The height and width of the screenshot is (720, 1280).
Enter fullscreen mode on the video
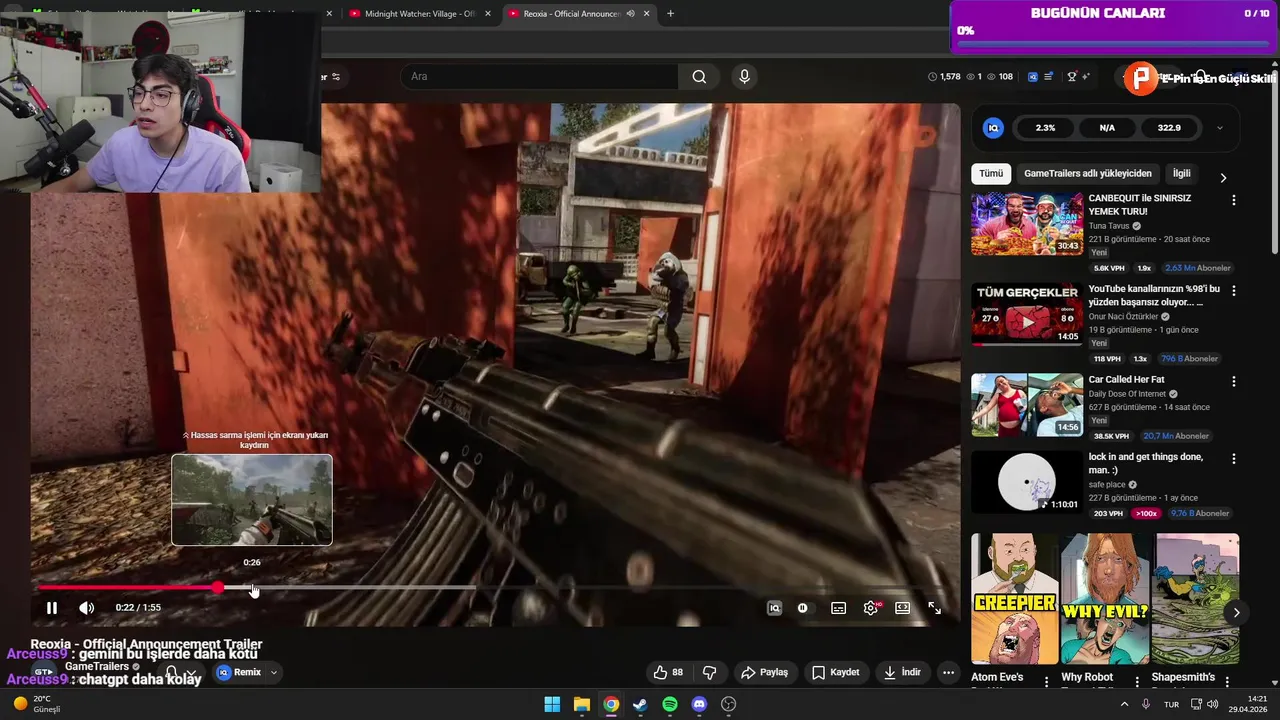coord(934,608)
